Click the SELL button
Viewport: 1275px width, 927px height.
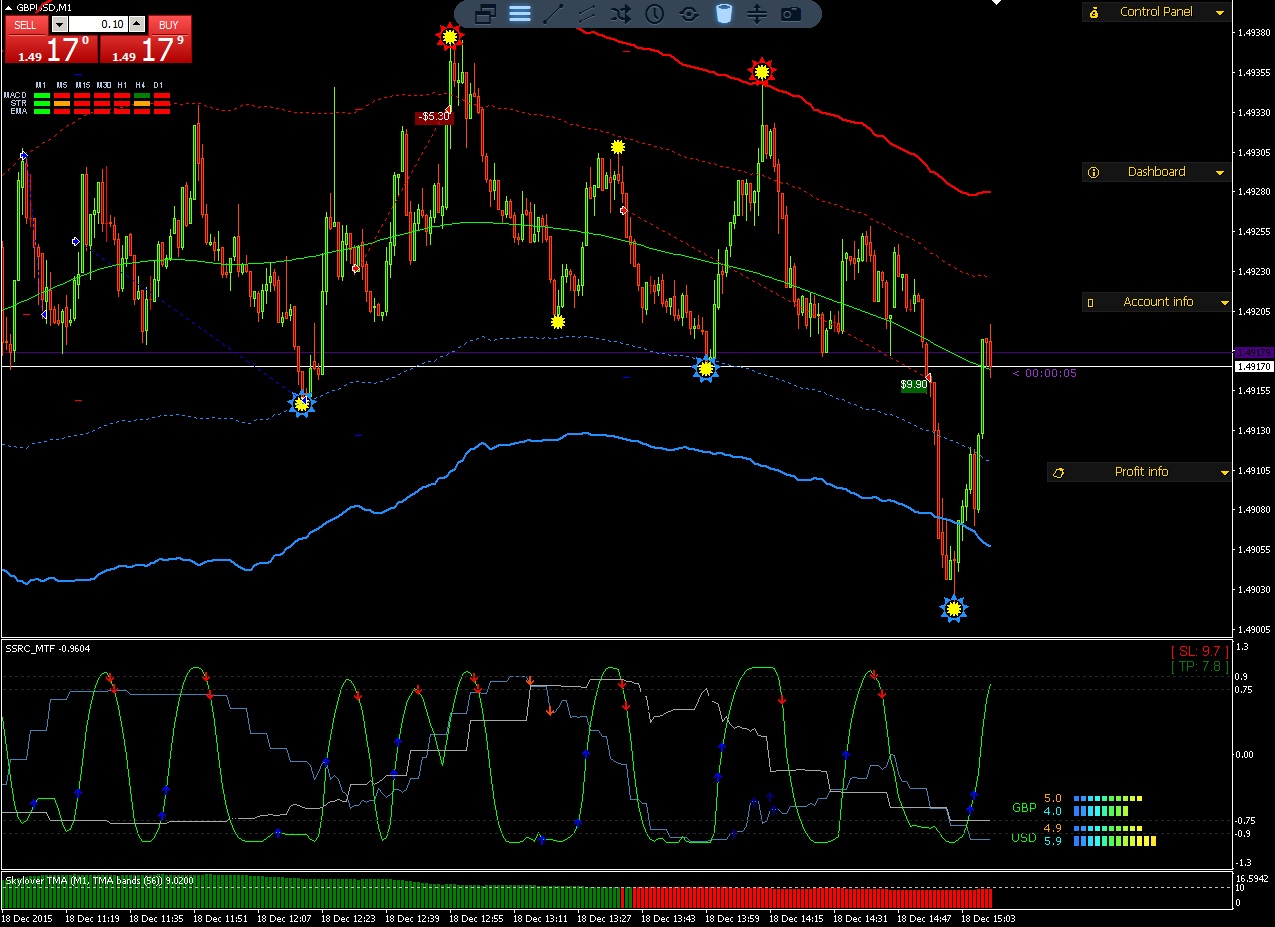25,25
